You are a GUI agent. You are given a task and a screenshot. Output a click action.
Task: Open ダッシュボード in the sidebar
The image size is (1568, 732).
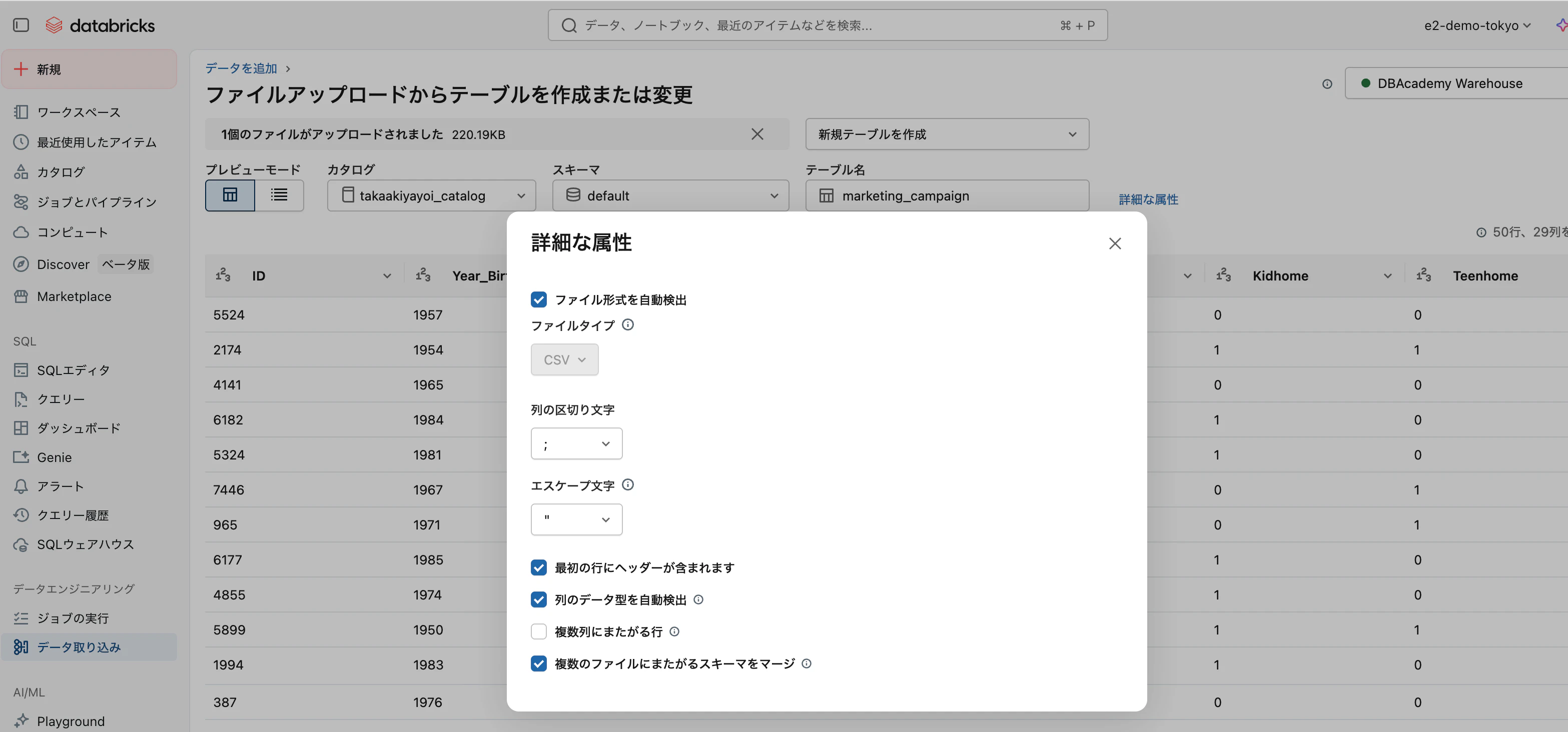tap(89, 428)
